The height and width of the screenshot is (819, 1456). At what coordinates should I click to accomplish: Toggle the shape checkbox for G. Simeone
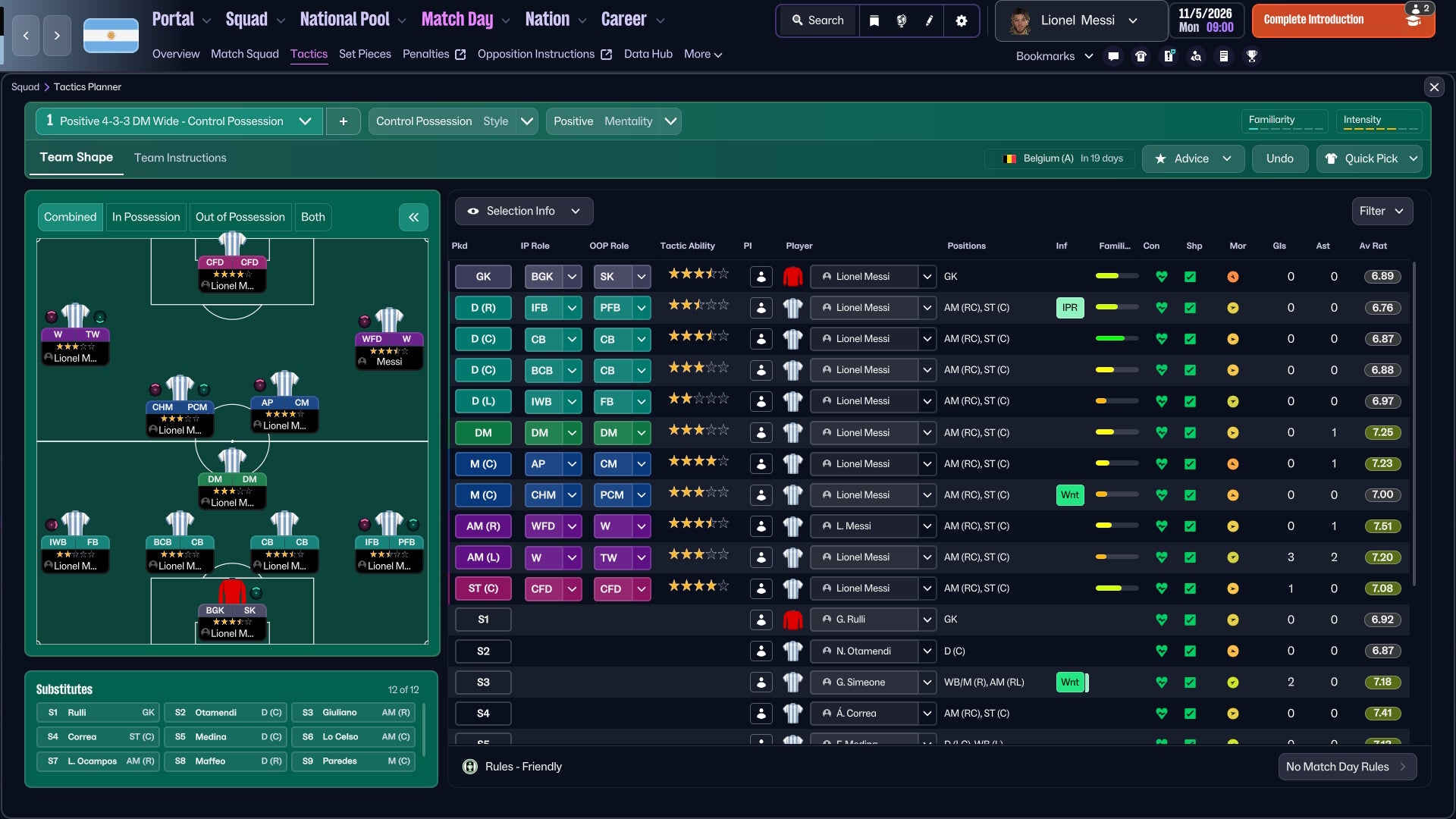coord(1191,682)
